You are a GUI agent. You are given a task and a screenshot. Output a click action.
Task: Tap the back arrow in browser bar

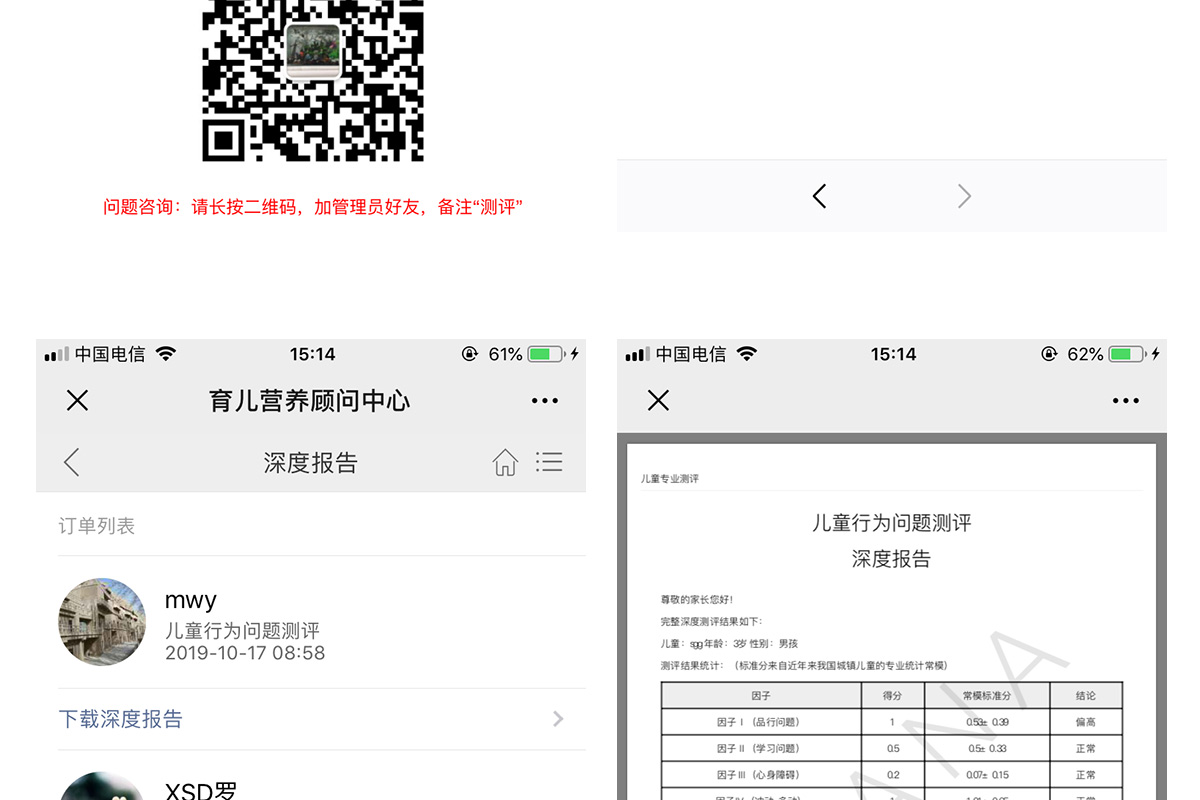click(819, 196)
